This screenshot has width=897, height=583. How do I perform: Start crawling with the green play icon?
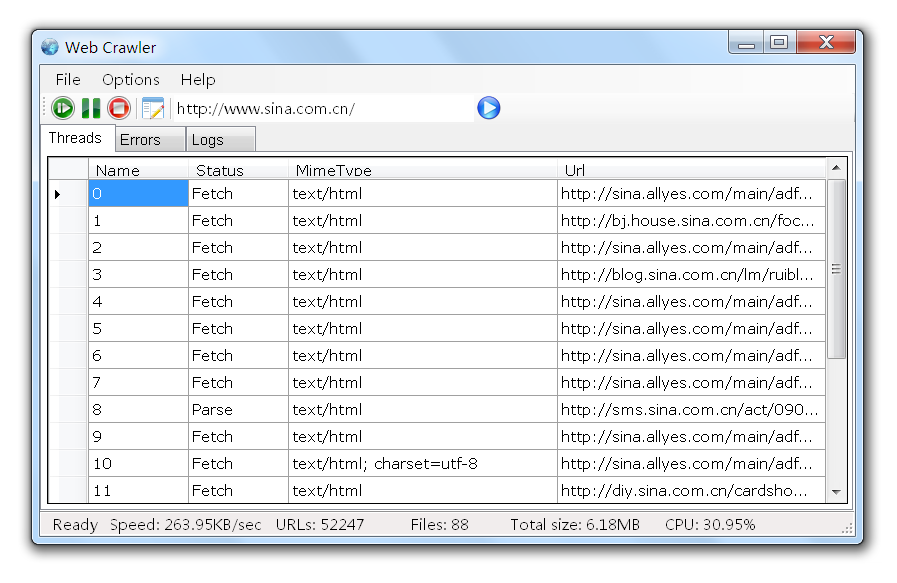point(63,108)
